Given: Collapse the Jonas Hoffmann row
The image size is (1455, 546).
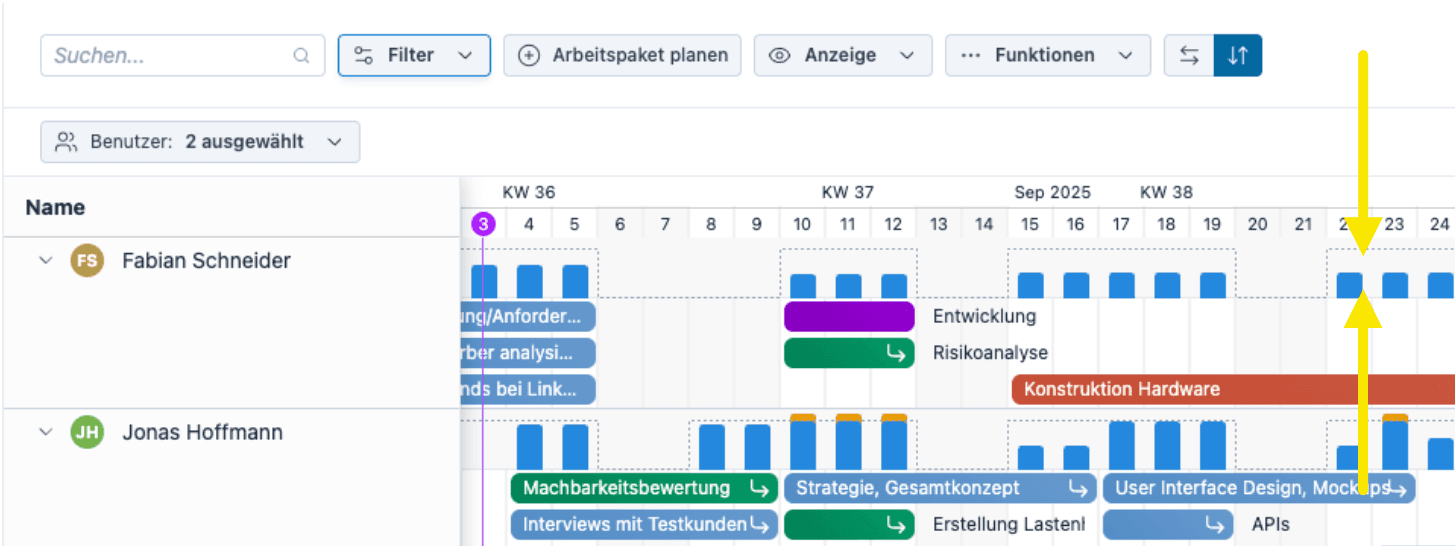Looking at the screenshot, I should (45, 433).
